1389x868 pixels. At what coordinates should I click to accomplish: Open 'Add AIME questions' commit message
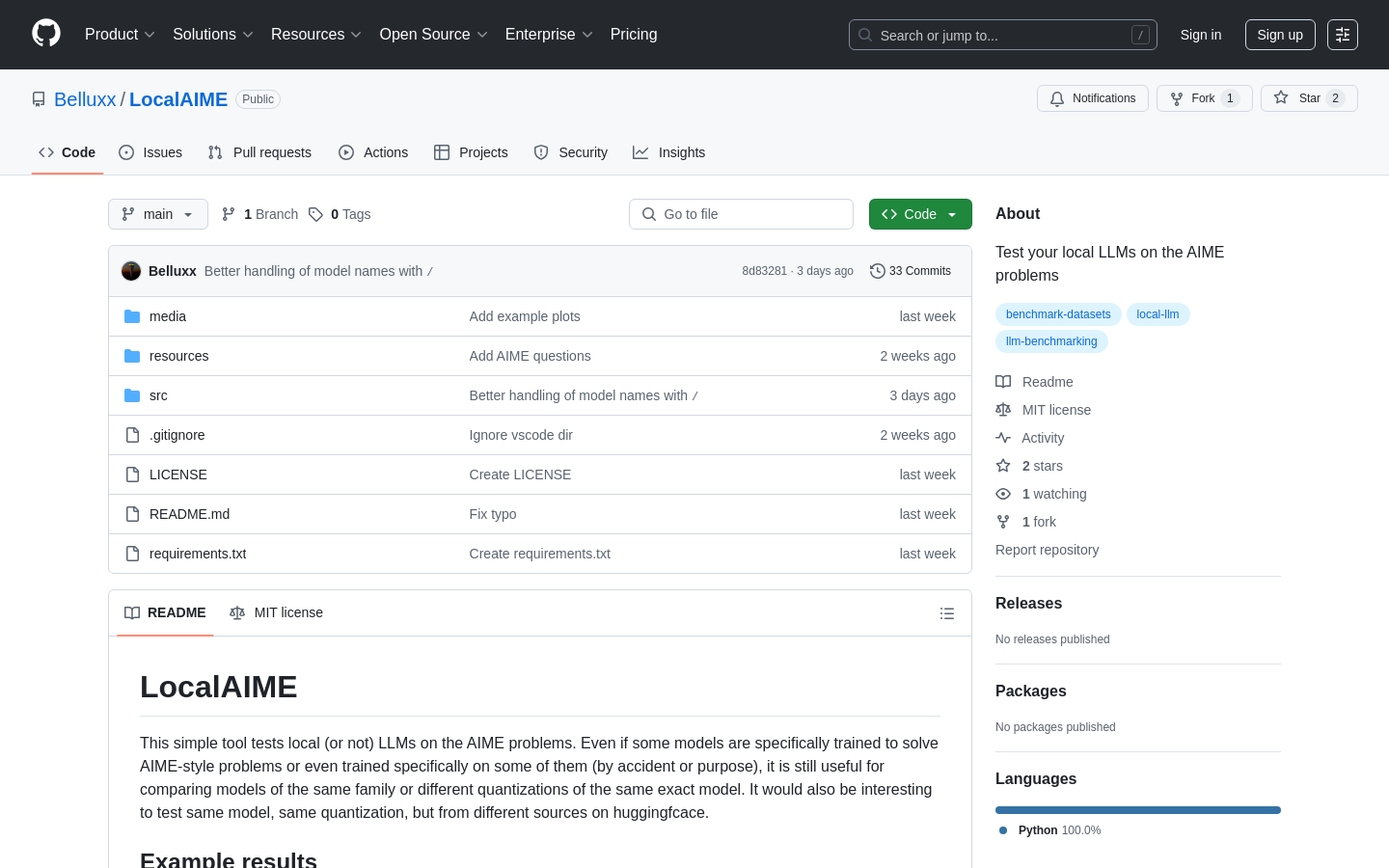[x=530, y=356]
